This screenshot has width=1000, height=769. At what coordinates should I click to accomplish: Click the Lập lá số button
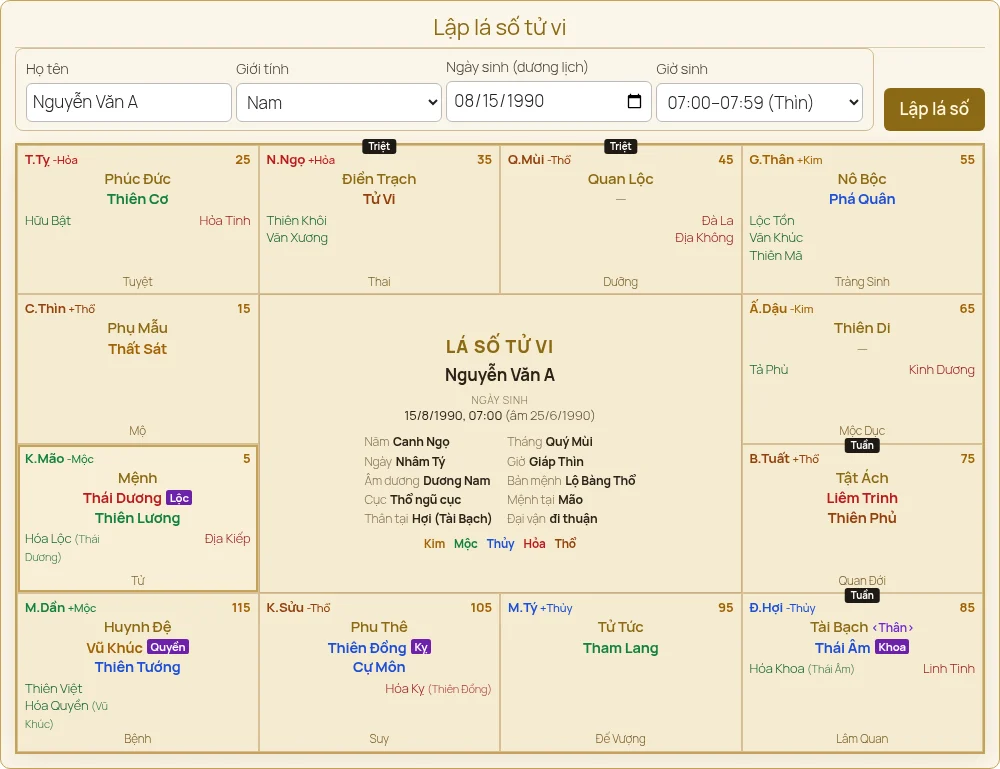click(934, 109)
